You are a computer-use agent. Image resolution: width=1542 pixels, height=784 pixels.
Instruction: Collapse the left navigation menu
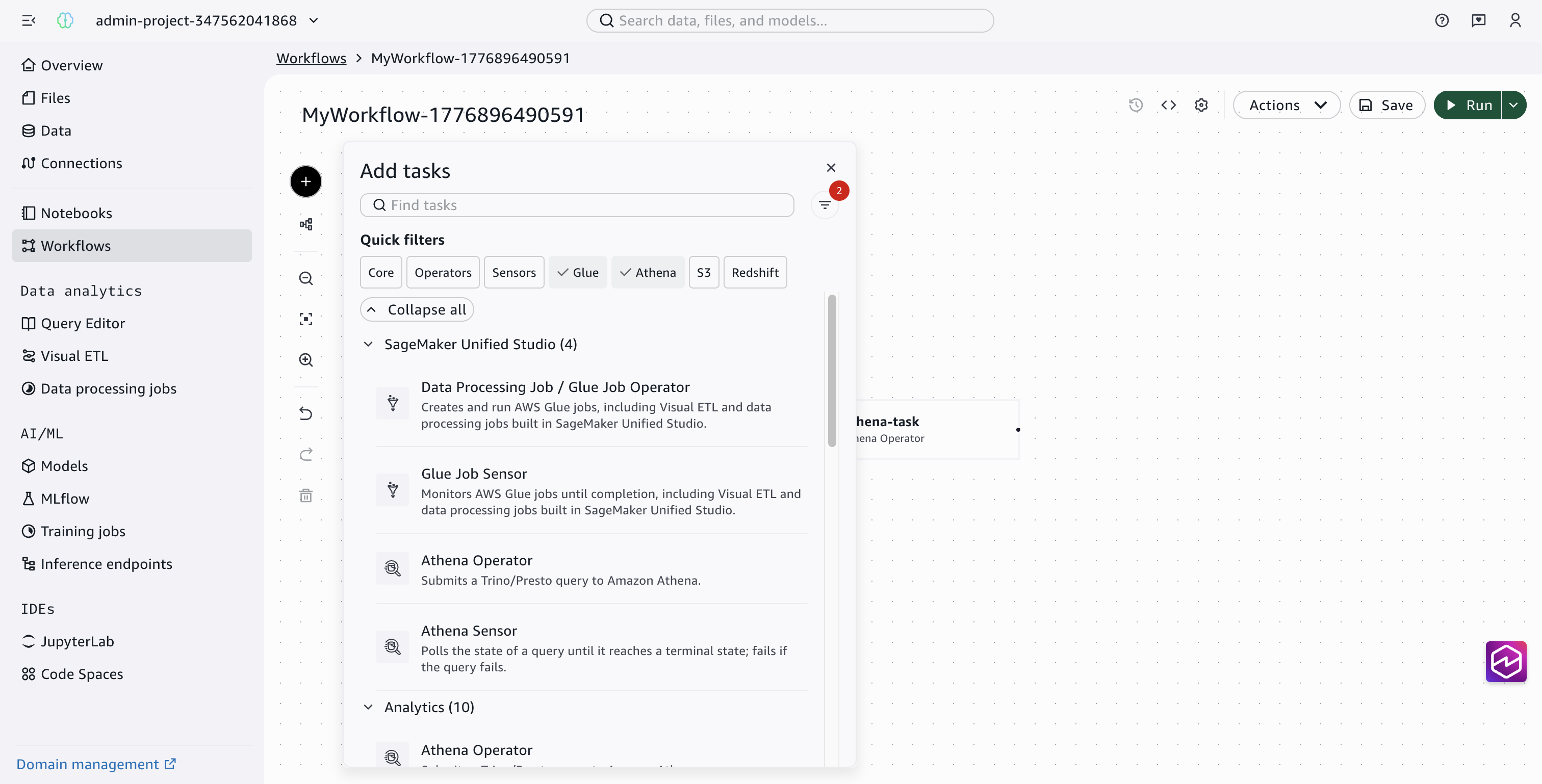click(x=28, y=21)
